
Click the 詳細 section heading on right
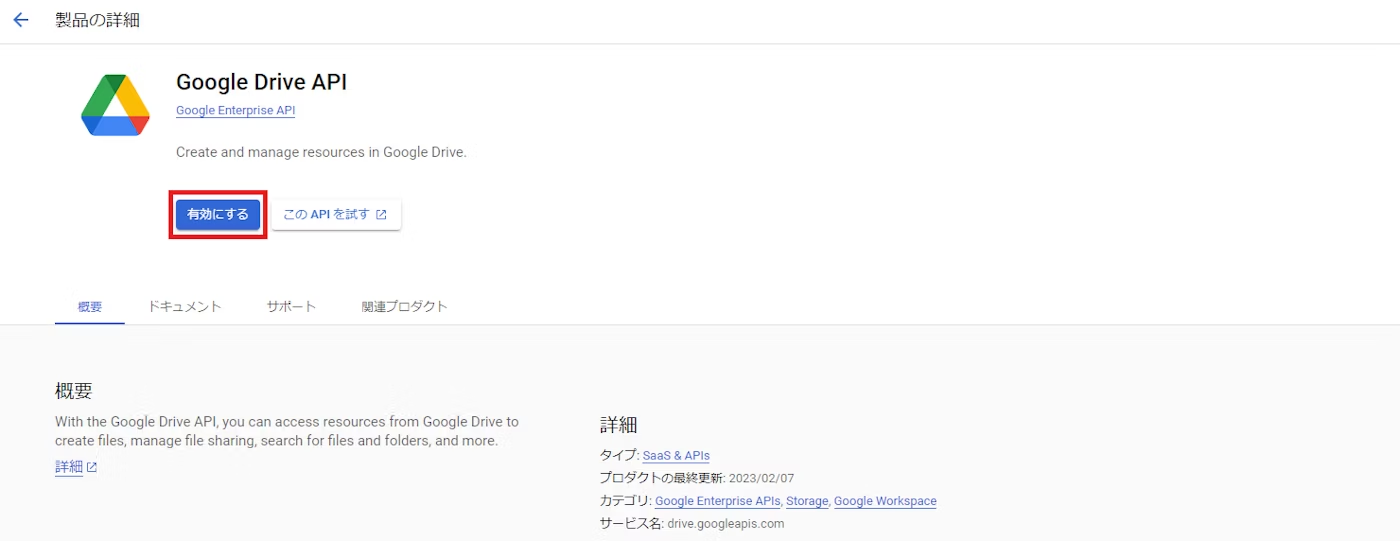pyautogui.click(x=619, y=425)
